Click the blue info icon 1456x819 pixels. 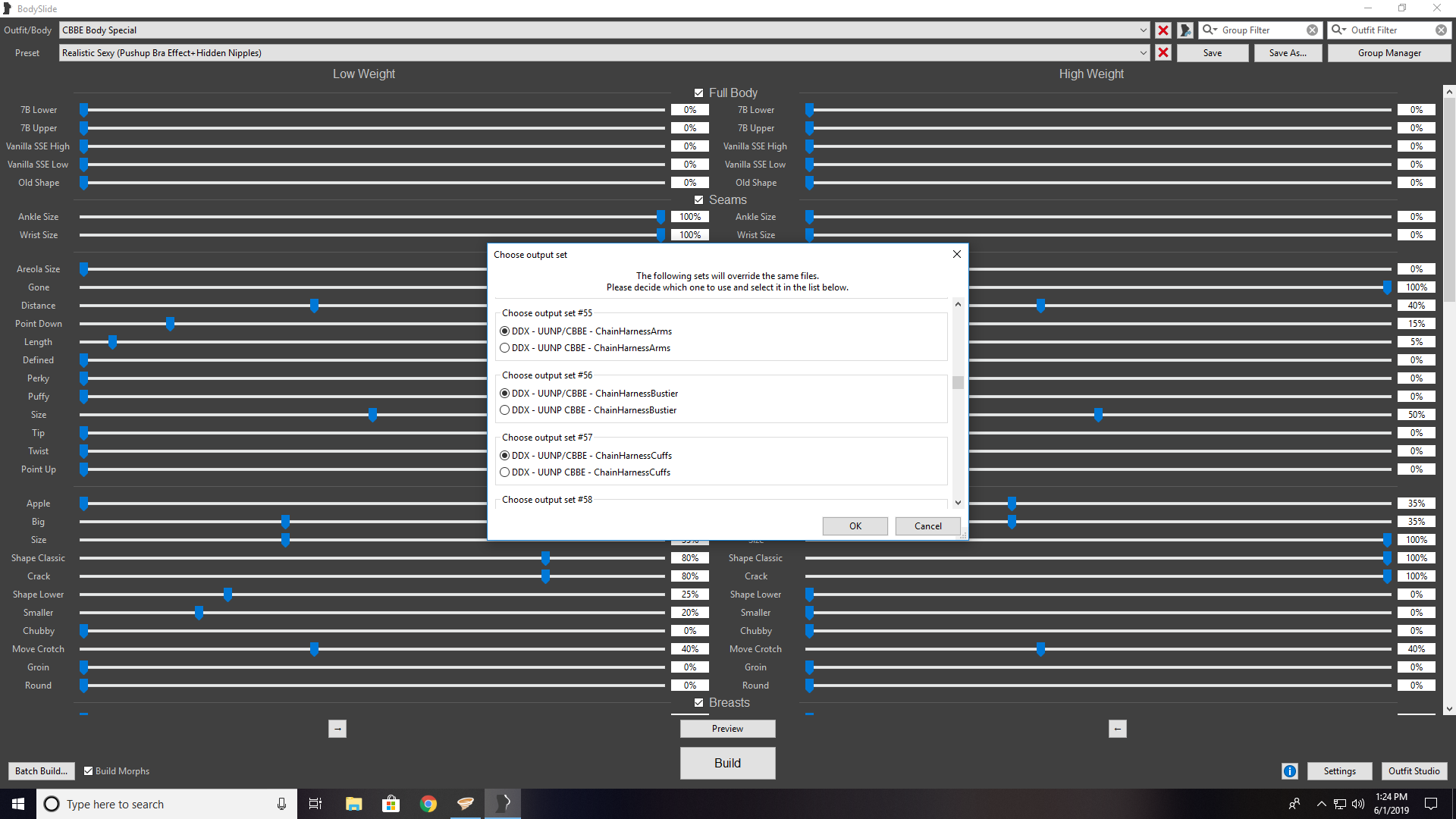pyautogui.click(x=1289, y=771)
